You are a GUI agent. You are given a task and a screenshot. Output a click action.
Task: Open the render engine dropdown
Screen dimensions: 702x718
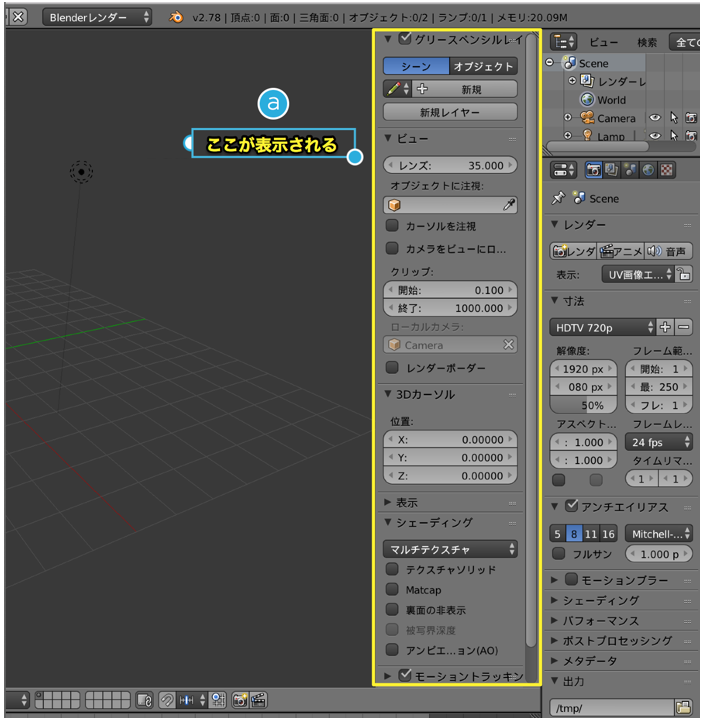pos(97,17)
